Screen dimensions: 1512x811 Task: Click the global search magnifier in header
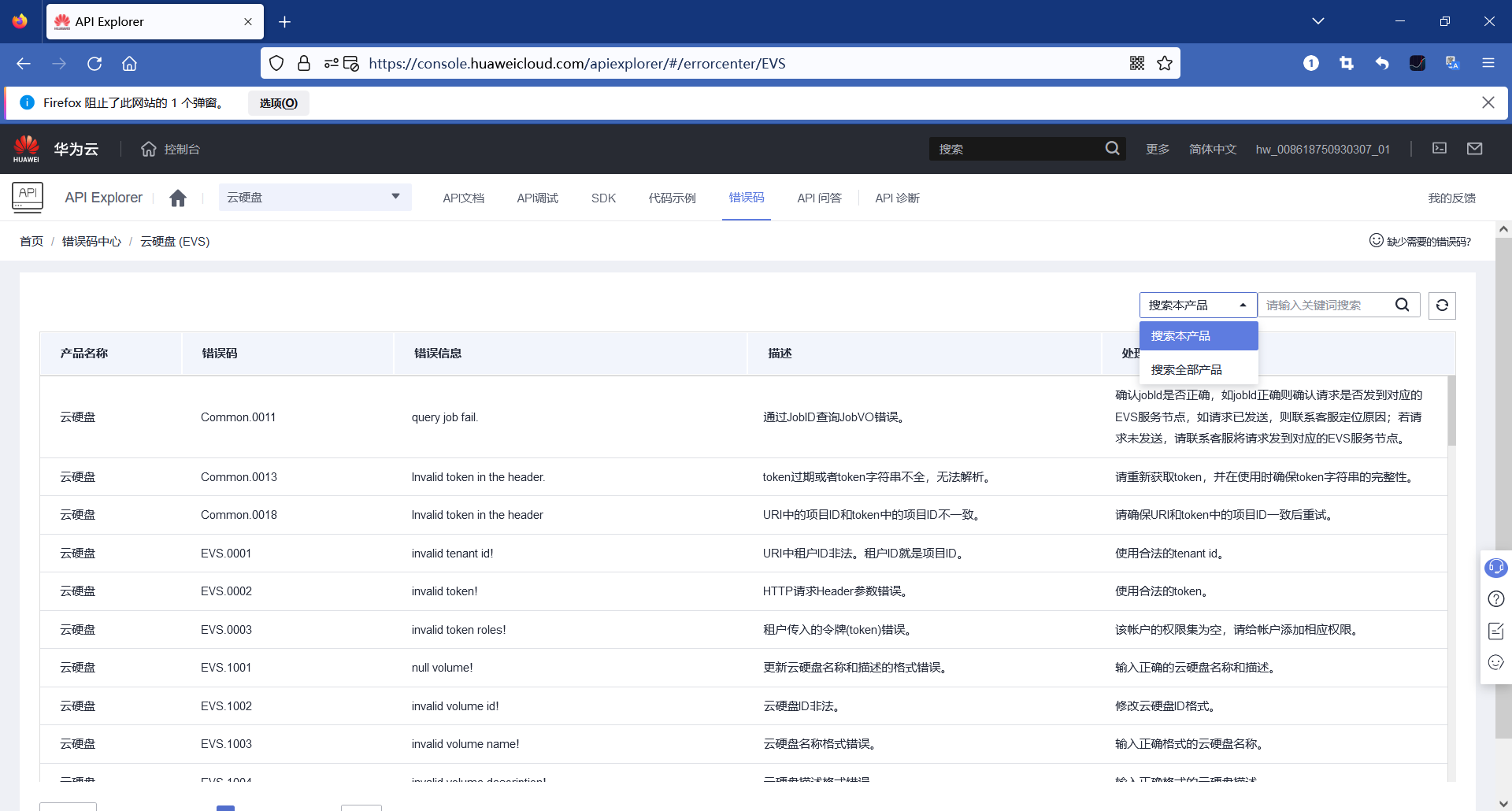[1112, 148]
